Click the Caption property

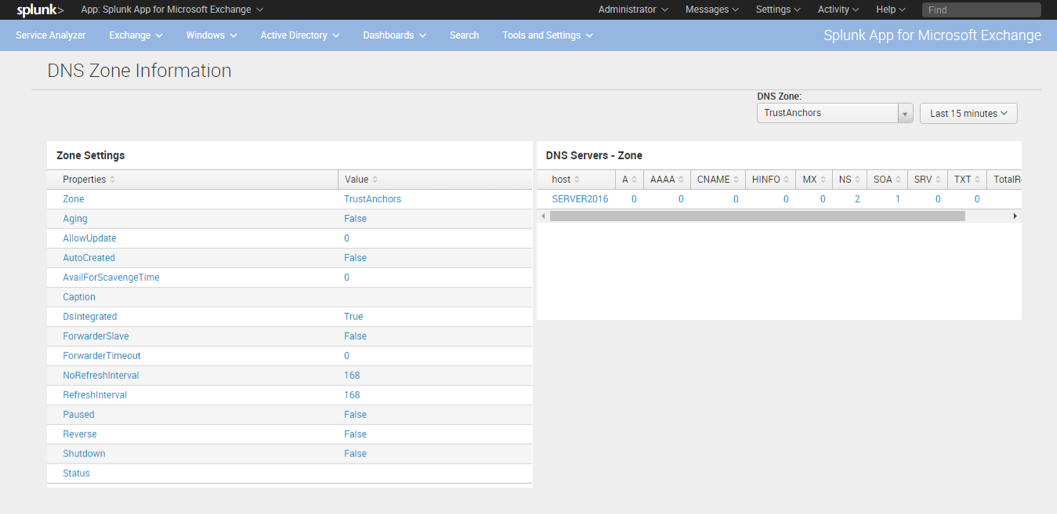pyautogui.click(x=79, y=297)
